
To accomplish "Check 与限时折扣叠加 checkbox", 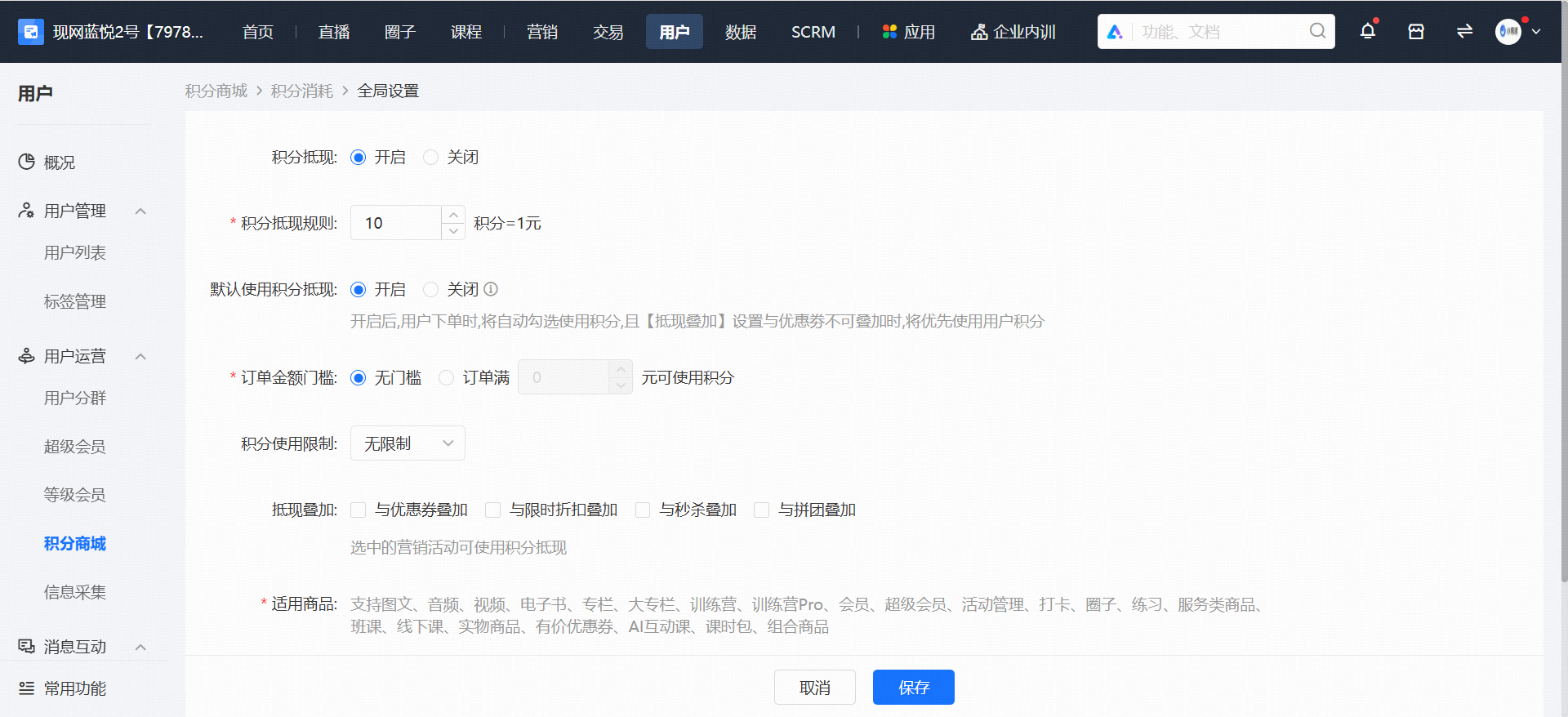I will point(492,510).
